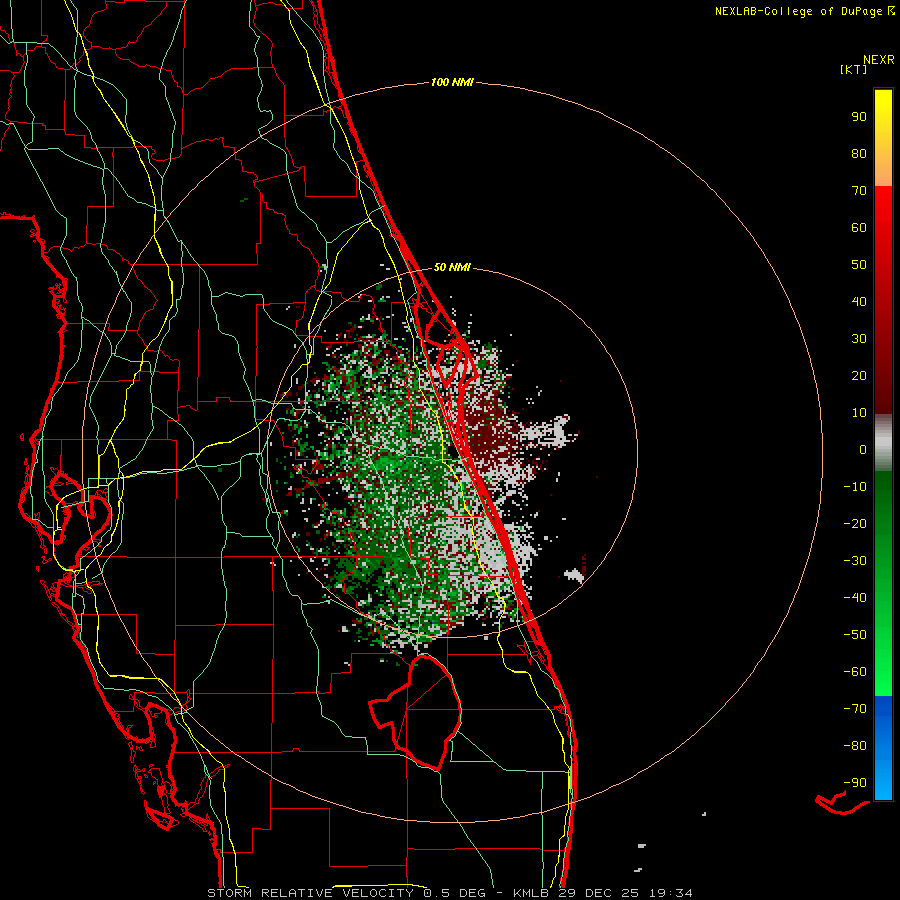Click the 50 value on the velocity scale
The image size is (900, 900).
click(x=859, y=265)
